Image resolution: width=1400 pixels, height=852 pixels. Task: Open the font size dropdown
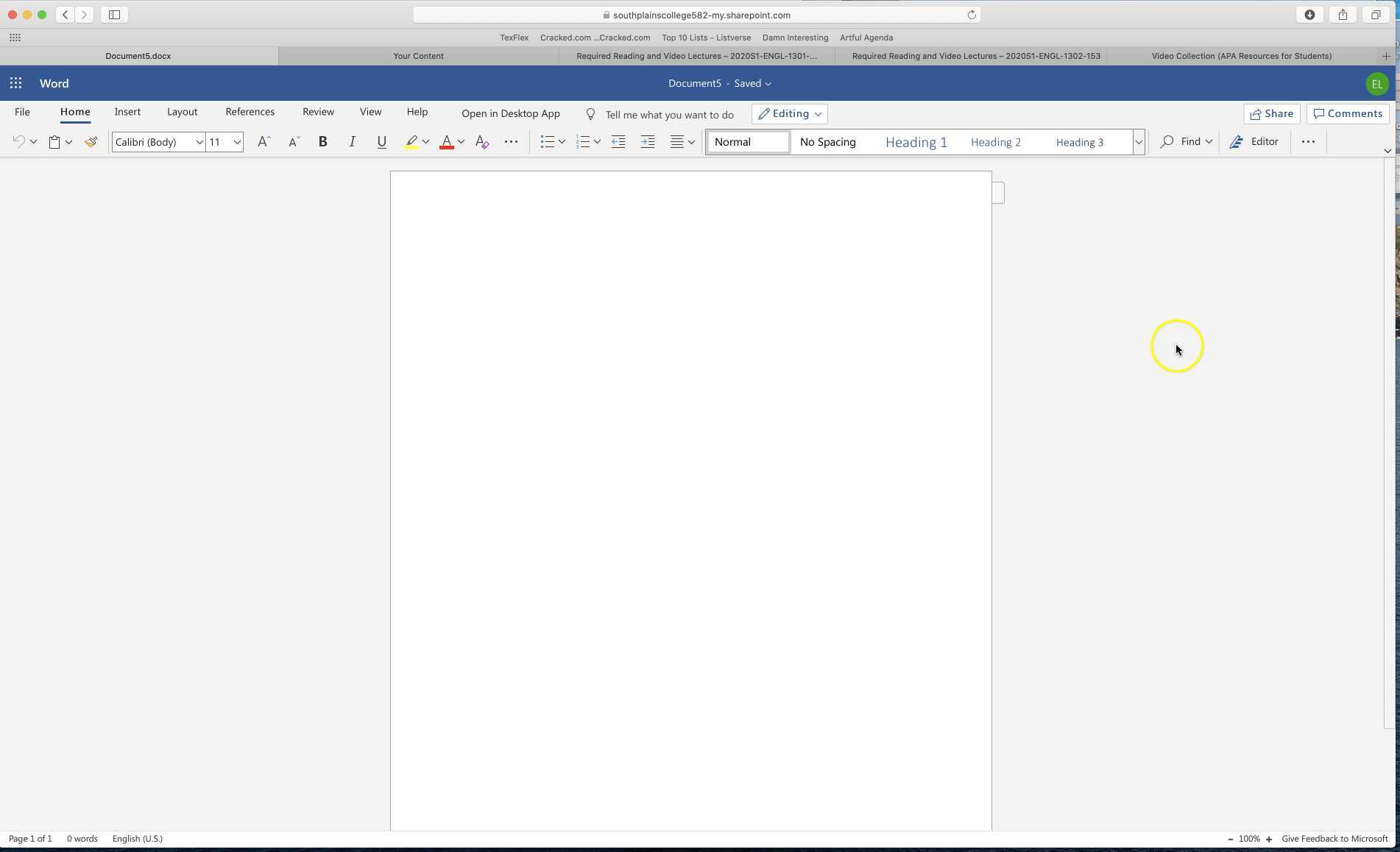click(236, 141)
